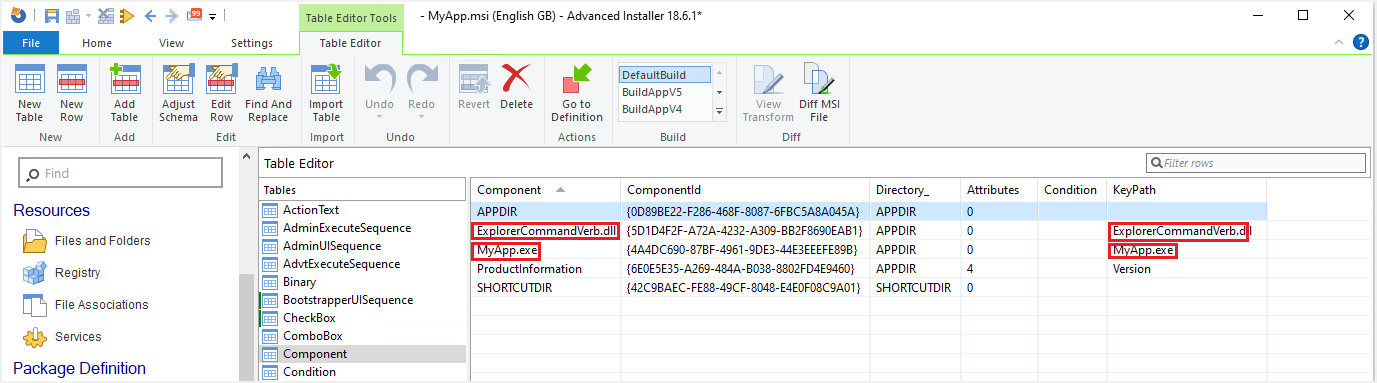Image resolution: width=1377 pixels, height=383 pixels.
Task: Click New Table in the ribbon
Action: coord(30,93)
